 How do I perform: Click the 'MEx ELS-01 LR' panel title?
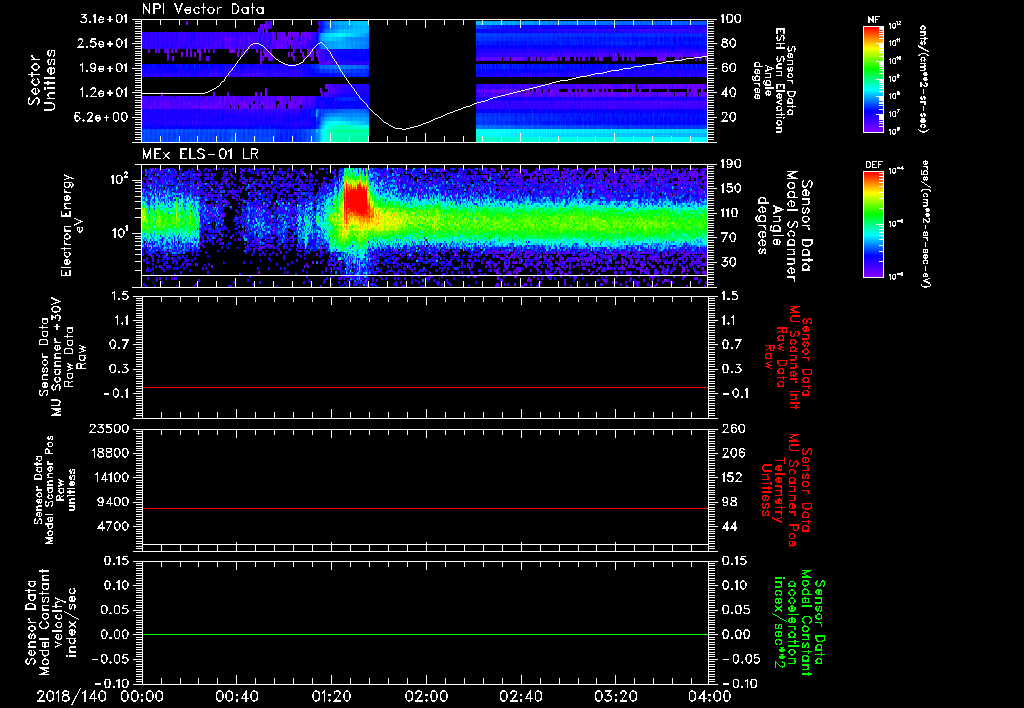point(200,155)
